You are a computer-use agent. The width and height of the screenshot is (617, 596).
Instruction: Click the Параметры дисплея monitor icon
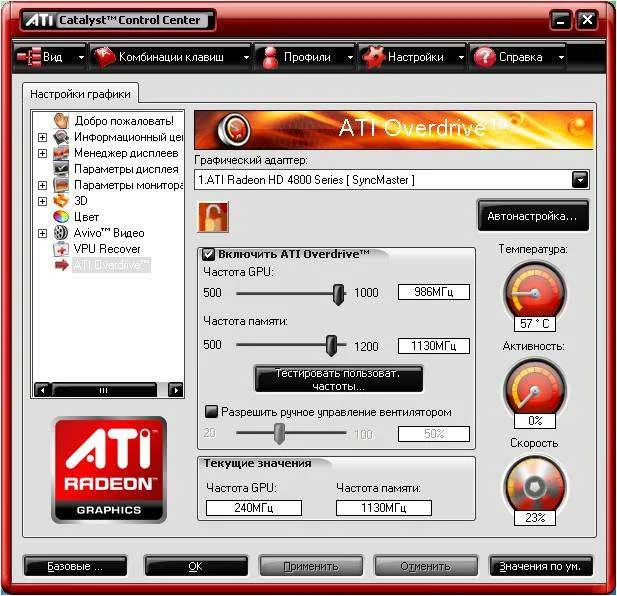(x=61, y=169)
